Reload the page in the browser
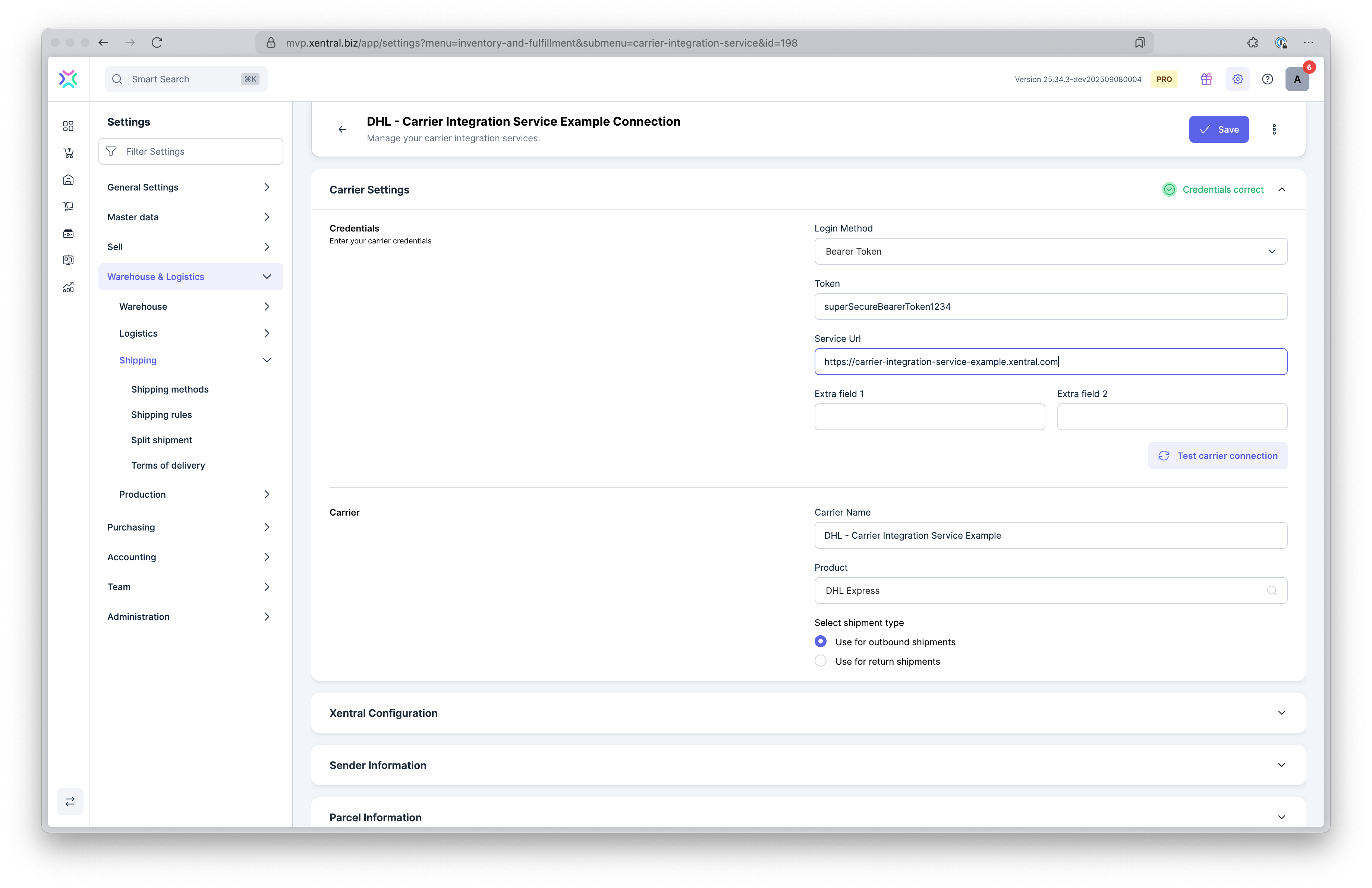This screenshot has height=888, width=1372. (x=157, y=42)
